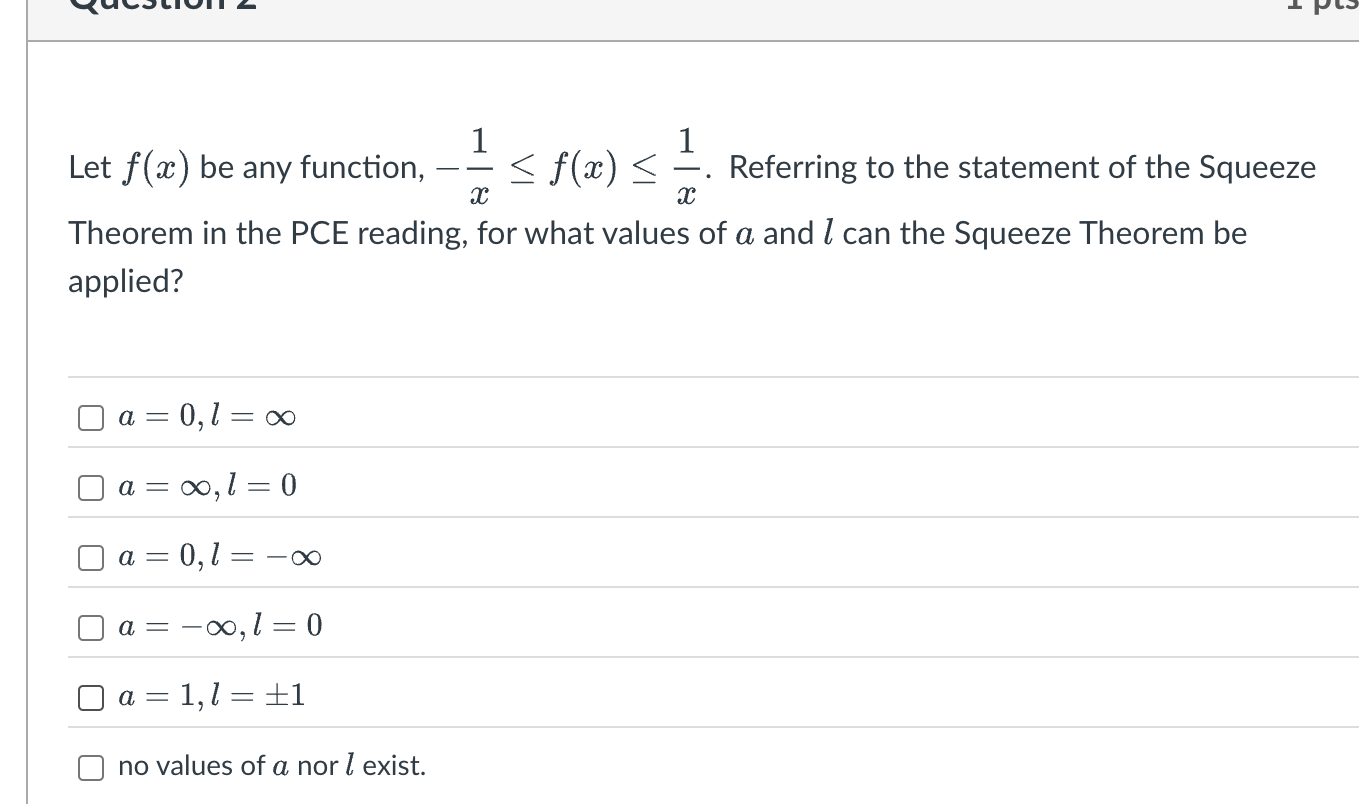1359x804 pixels.
Task: Select answer text "no values of a nor l exist."
Action: pos(271,766)
